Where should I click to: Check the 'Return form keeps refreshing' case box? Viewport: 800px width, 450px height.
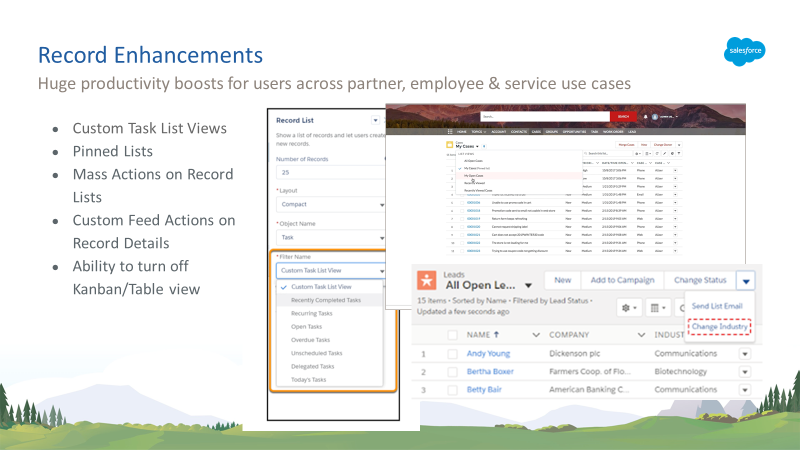(462, 219)
